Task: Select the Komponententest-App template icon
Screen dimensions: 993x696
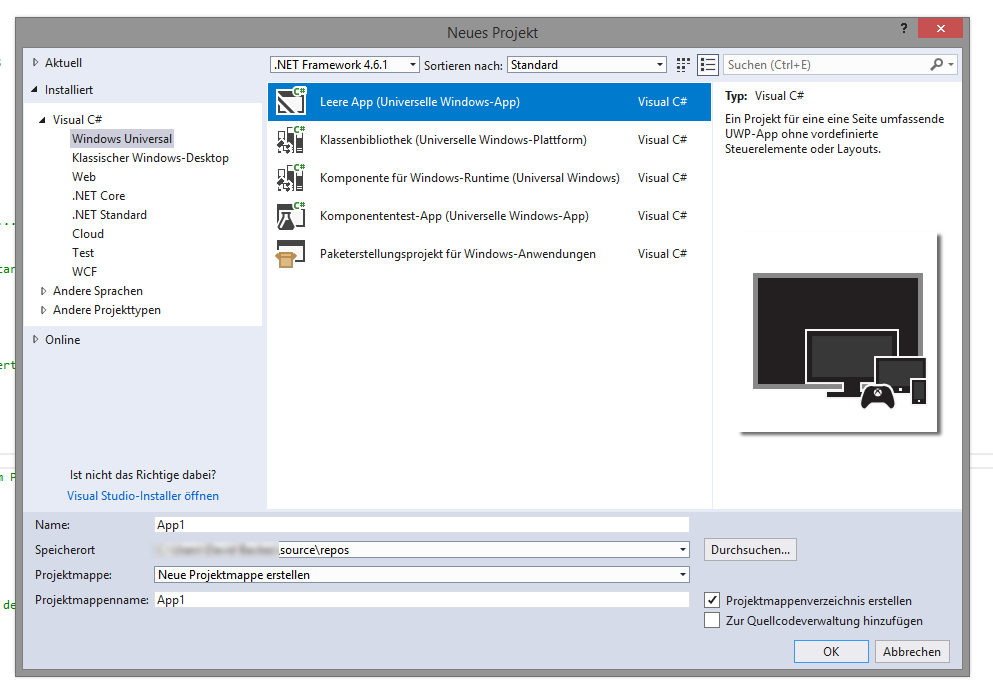Action: point(291,215)
